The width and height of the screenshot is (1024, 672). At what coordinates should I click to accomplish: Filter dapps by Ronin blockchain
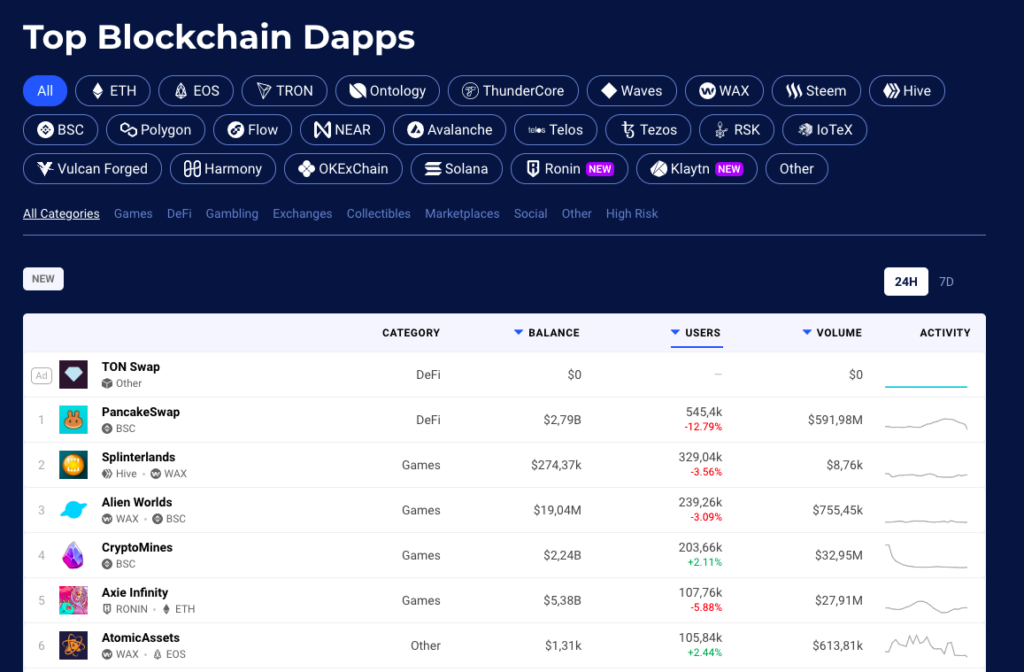click(569, 169)
